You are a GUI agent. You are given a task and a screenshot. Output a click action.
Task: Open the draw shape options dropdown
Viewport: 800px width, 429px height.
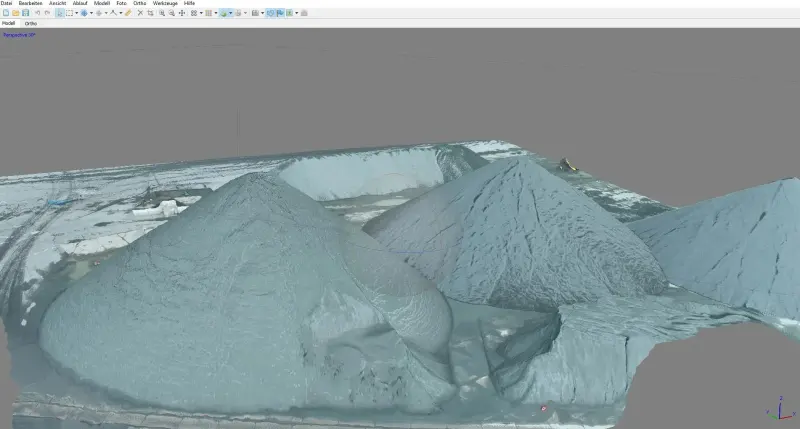121,13
